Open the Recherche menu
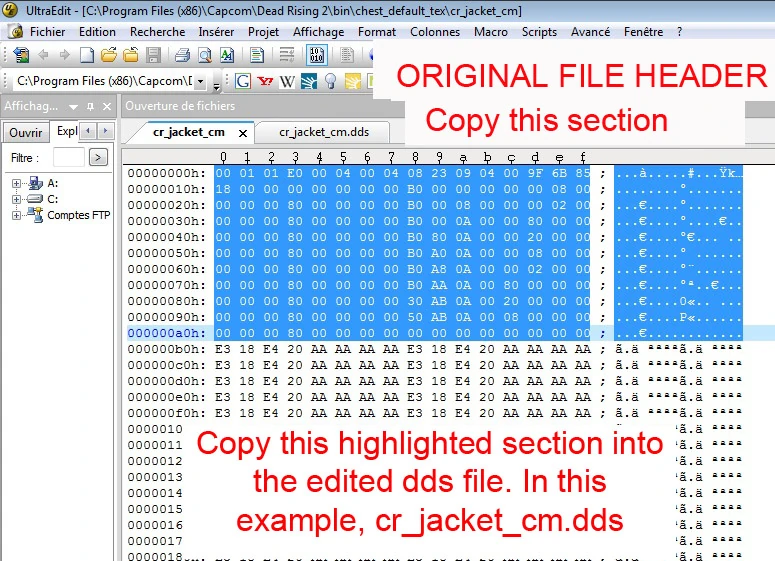Screen dimensions: 775x561 158,32
